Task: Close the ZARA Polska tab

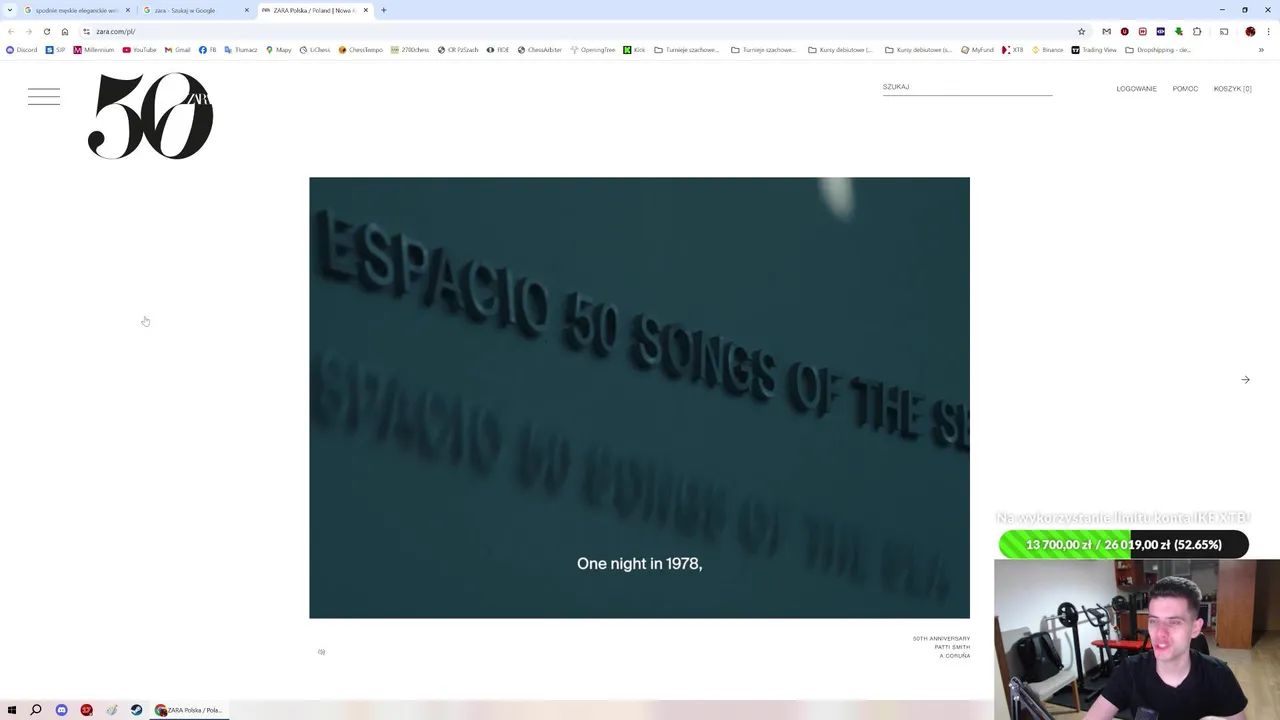Action: [x=366, y=10]
